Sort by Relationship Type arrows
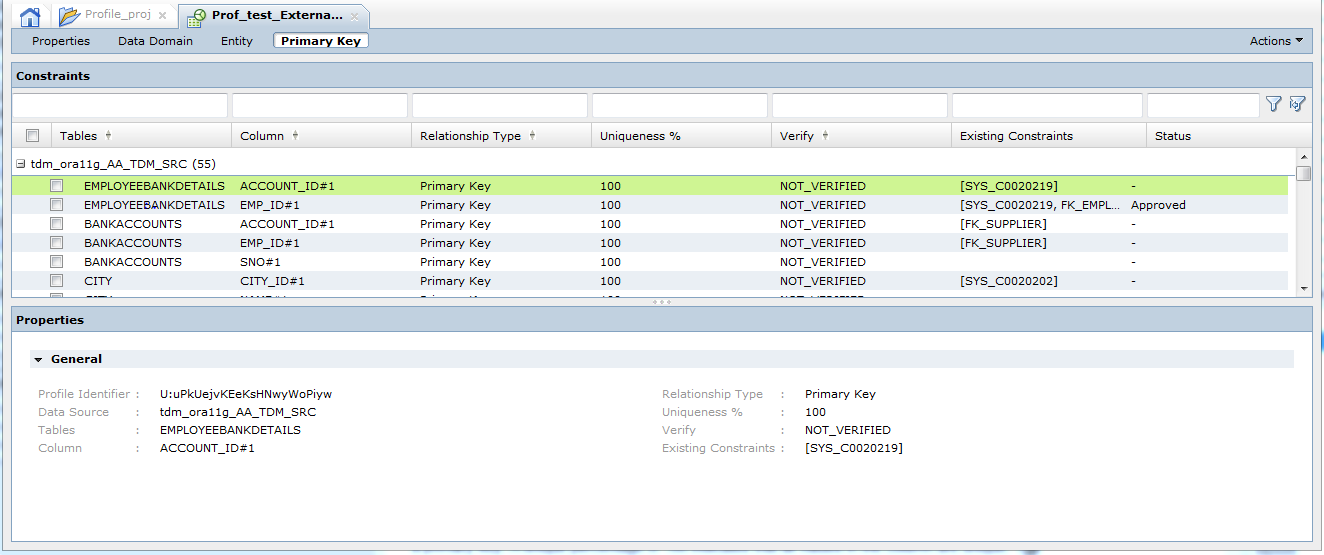 (532, 136)
